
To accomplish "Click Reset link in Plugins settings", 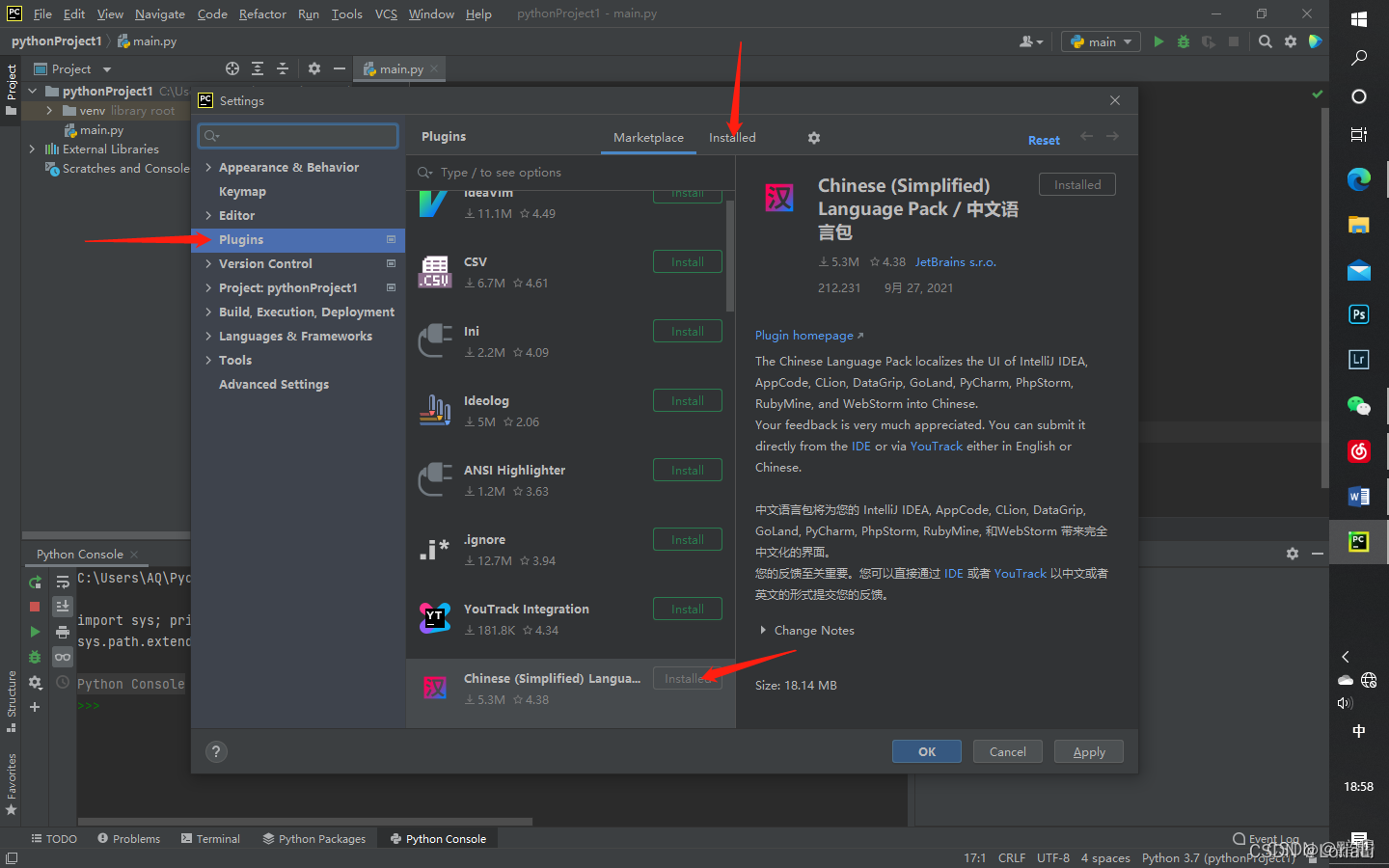I will [1044, 141].
